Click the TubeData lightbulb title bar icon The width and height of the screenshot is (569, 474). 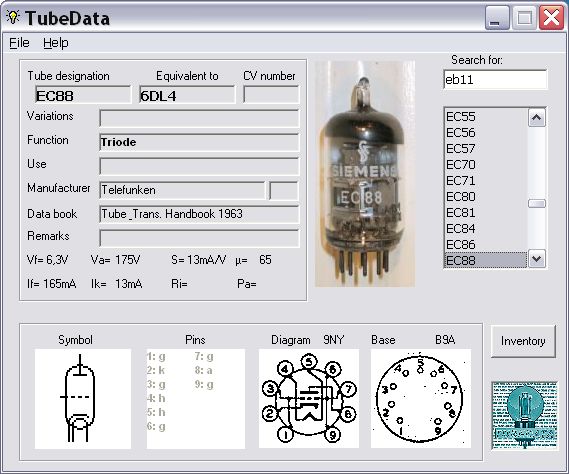[x=13, y=17]
